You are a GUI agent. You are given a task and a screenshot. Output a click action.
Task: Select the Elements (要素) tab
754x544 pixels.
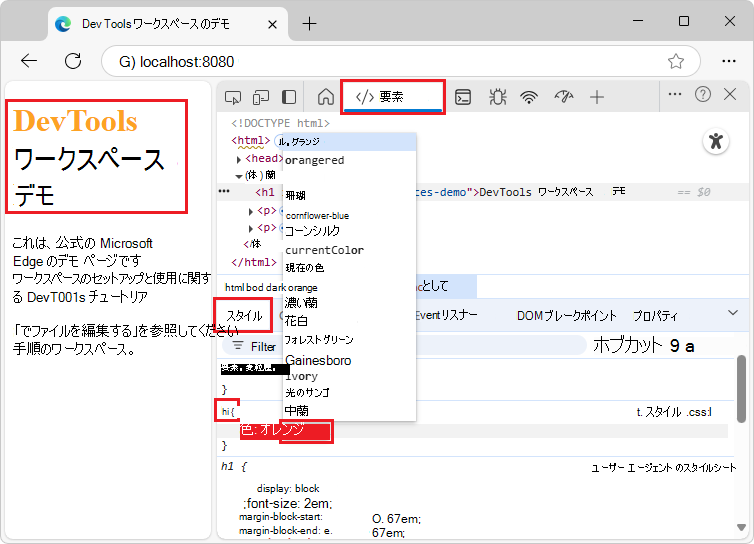(393, 97)
